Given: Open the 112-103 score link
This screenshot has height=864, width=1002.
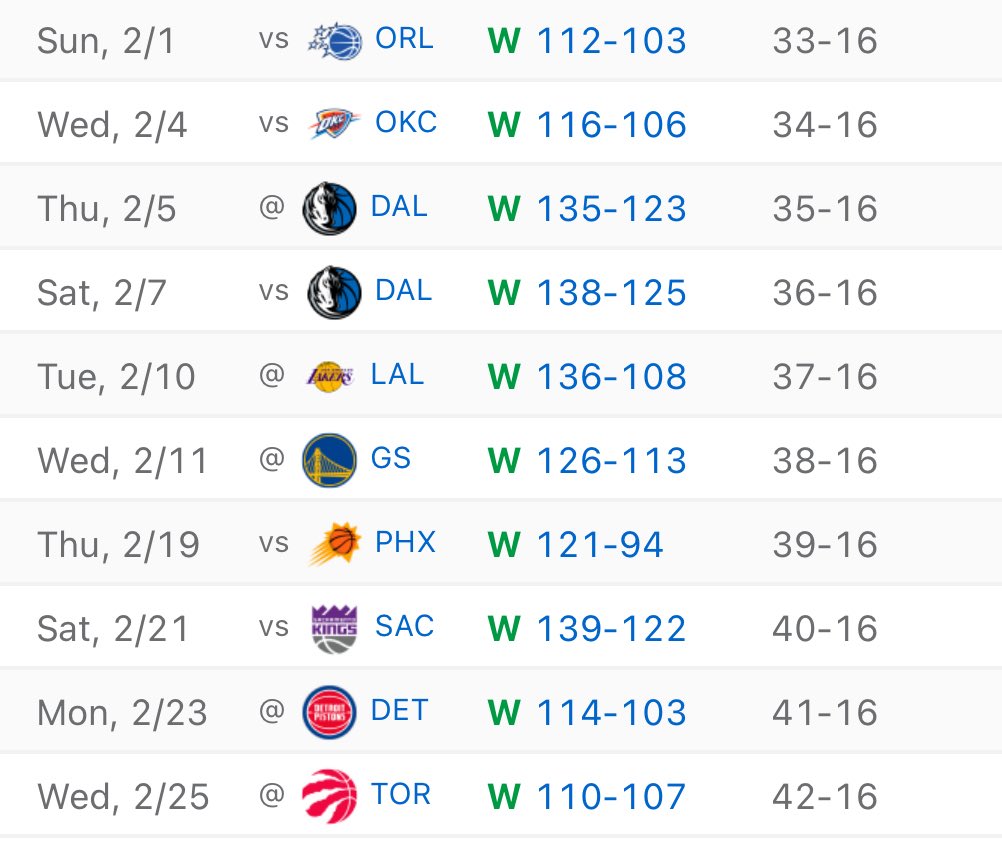Looking at the screenshot, I should (x=611, y=41).
